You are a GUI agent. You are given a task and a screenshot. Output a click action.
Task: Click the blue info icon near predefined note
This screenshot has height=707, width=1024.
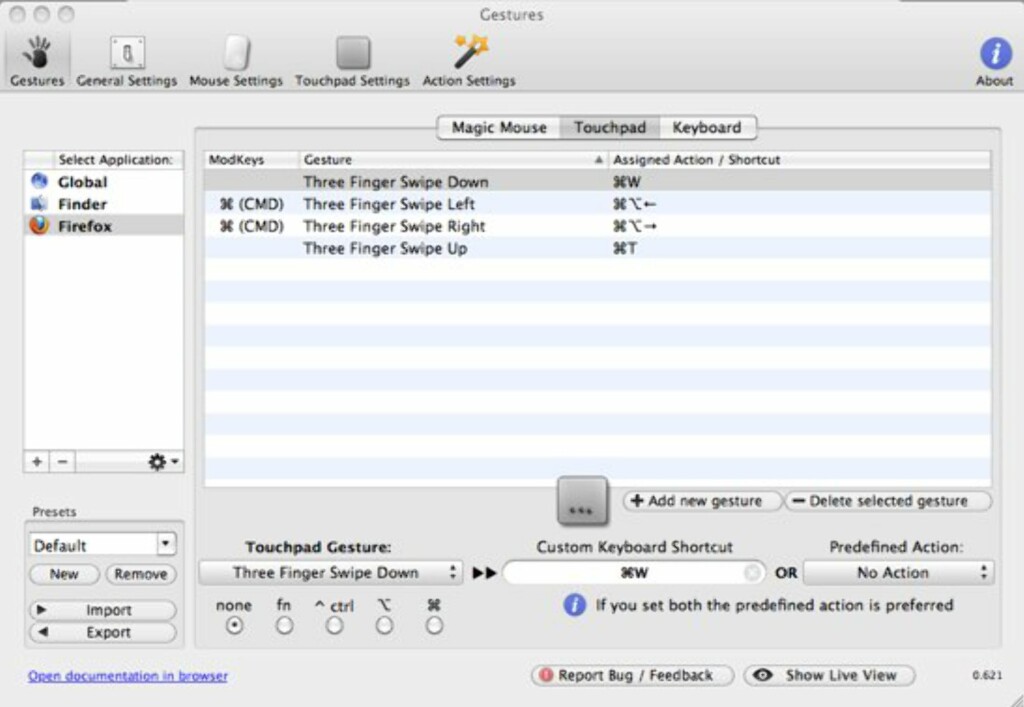575,605
